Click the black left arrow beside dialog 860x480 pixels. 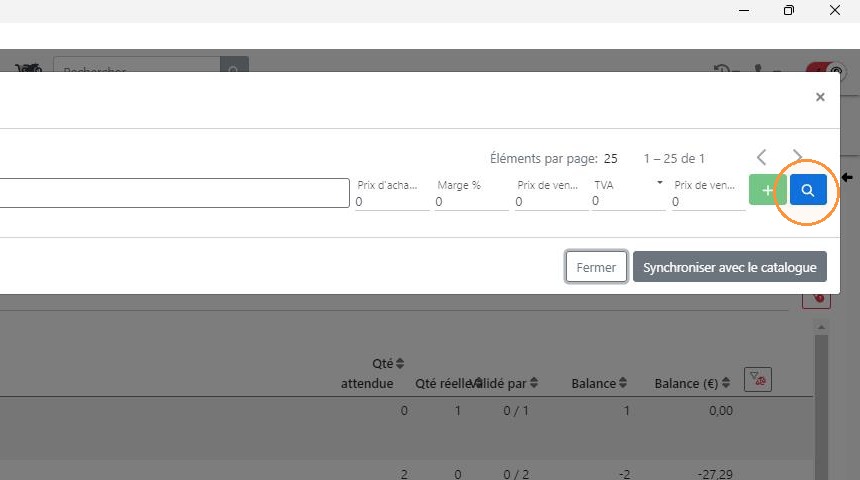coord(847,177)
